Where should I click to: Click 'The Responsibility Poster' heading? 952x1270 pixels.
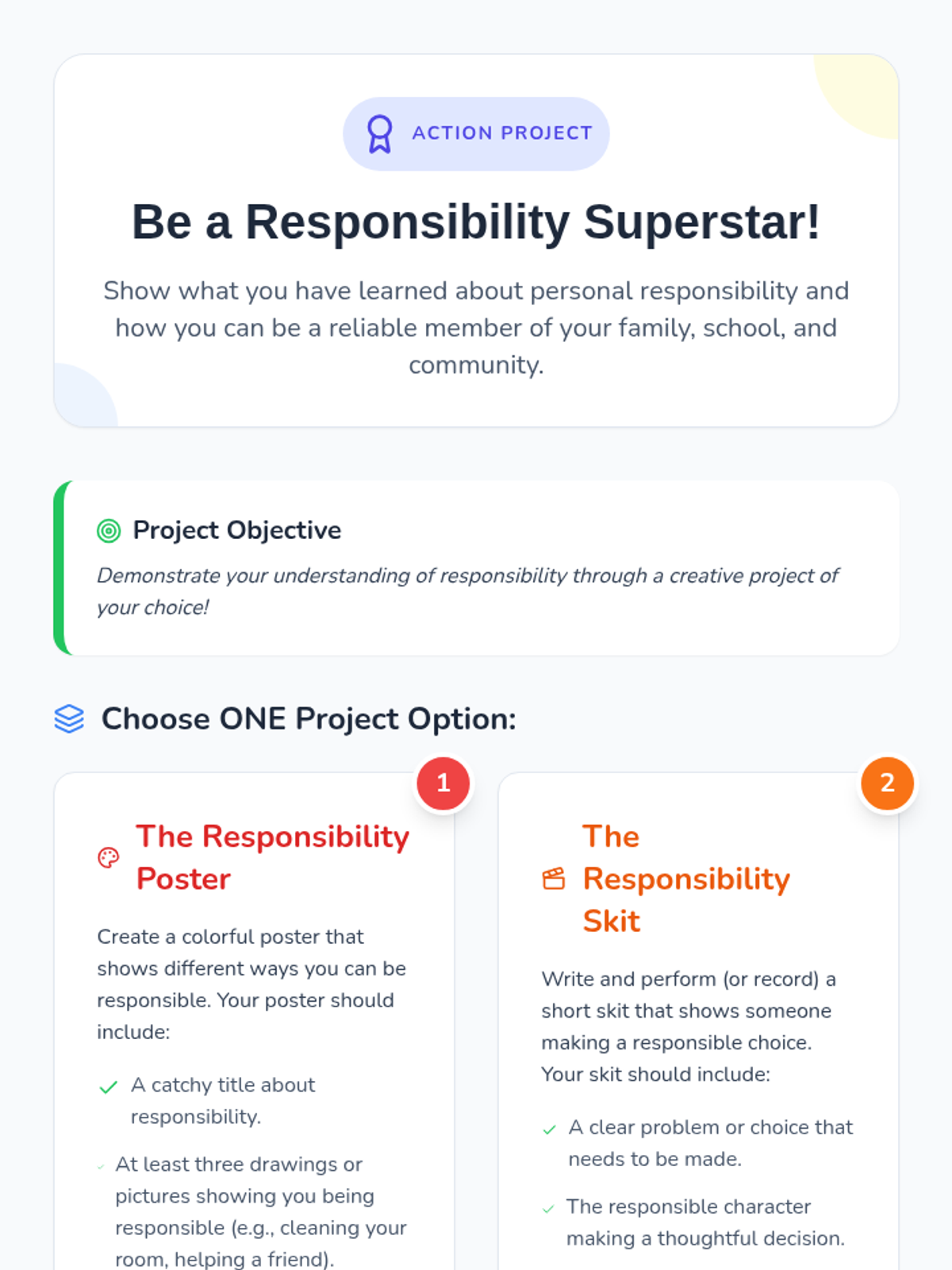click(x=273, y=858)
